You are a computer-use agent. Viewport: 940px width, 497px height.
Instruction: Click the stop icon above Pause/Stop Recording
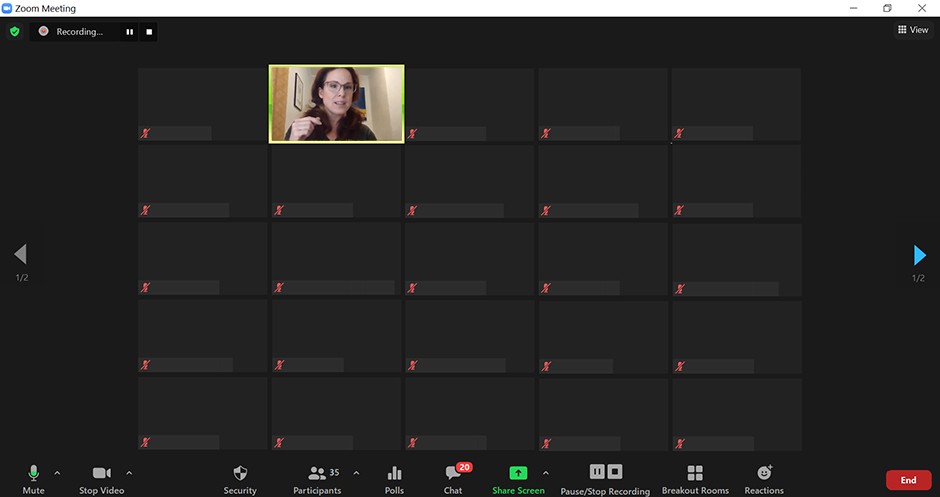(x=615, y=472)
